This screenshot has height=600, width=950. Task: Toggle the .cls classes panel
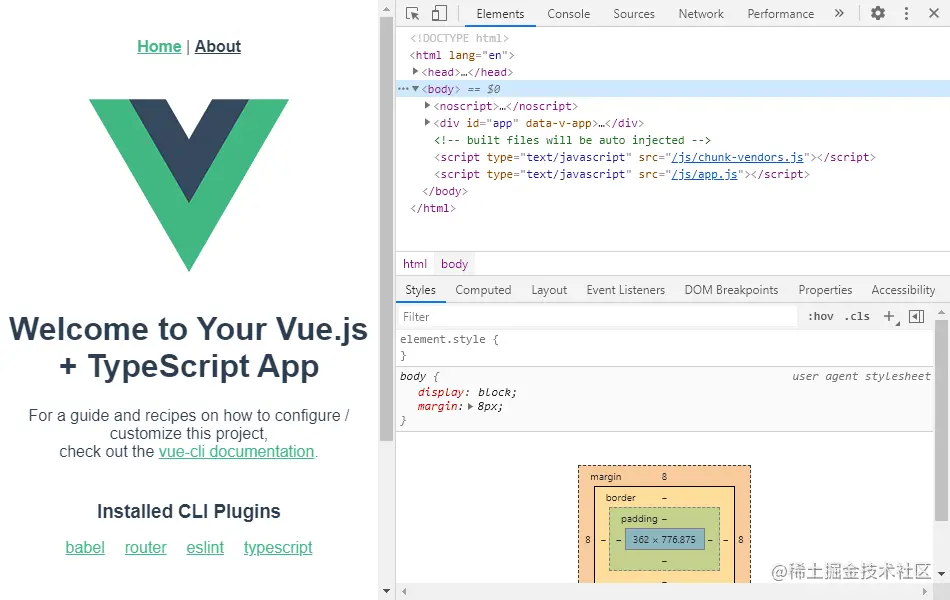coord(857,316)
